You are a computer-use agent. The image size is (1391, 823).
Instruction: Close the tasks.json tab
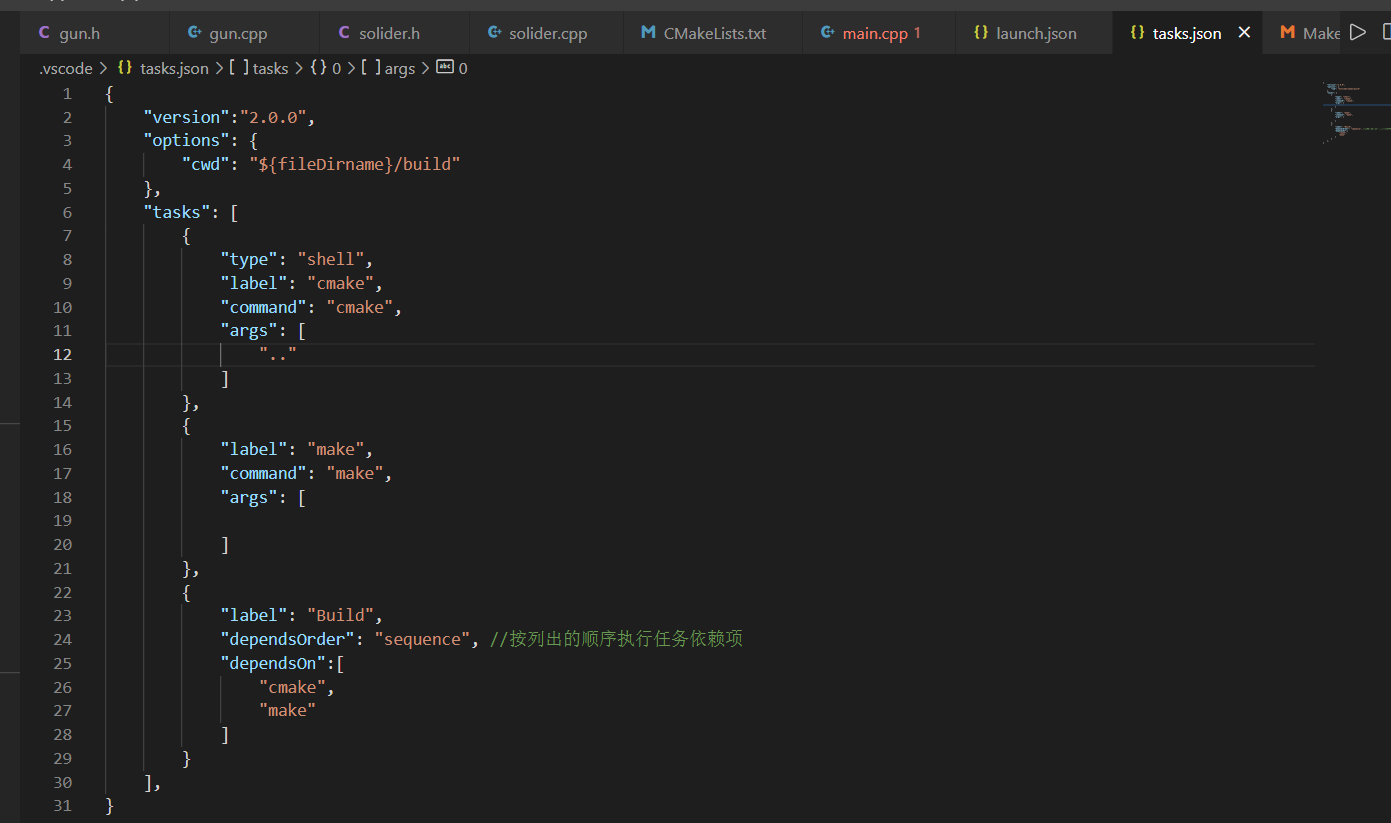pos(1244,33)
